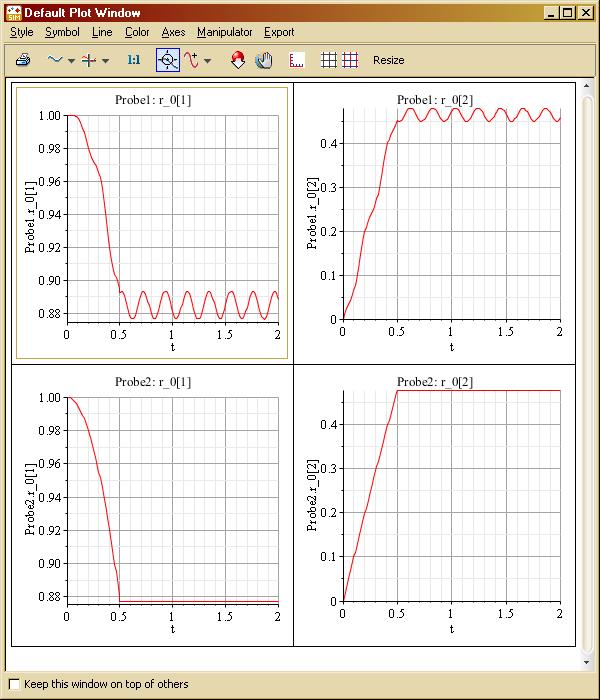Viewport: 600px width, 700px height.
Task: Enable Keep this window on top
Action: point(13,684)
